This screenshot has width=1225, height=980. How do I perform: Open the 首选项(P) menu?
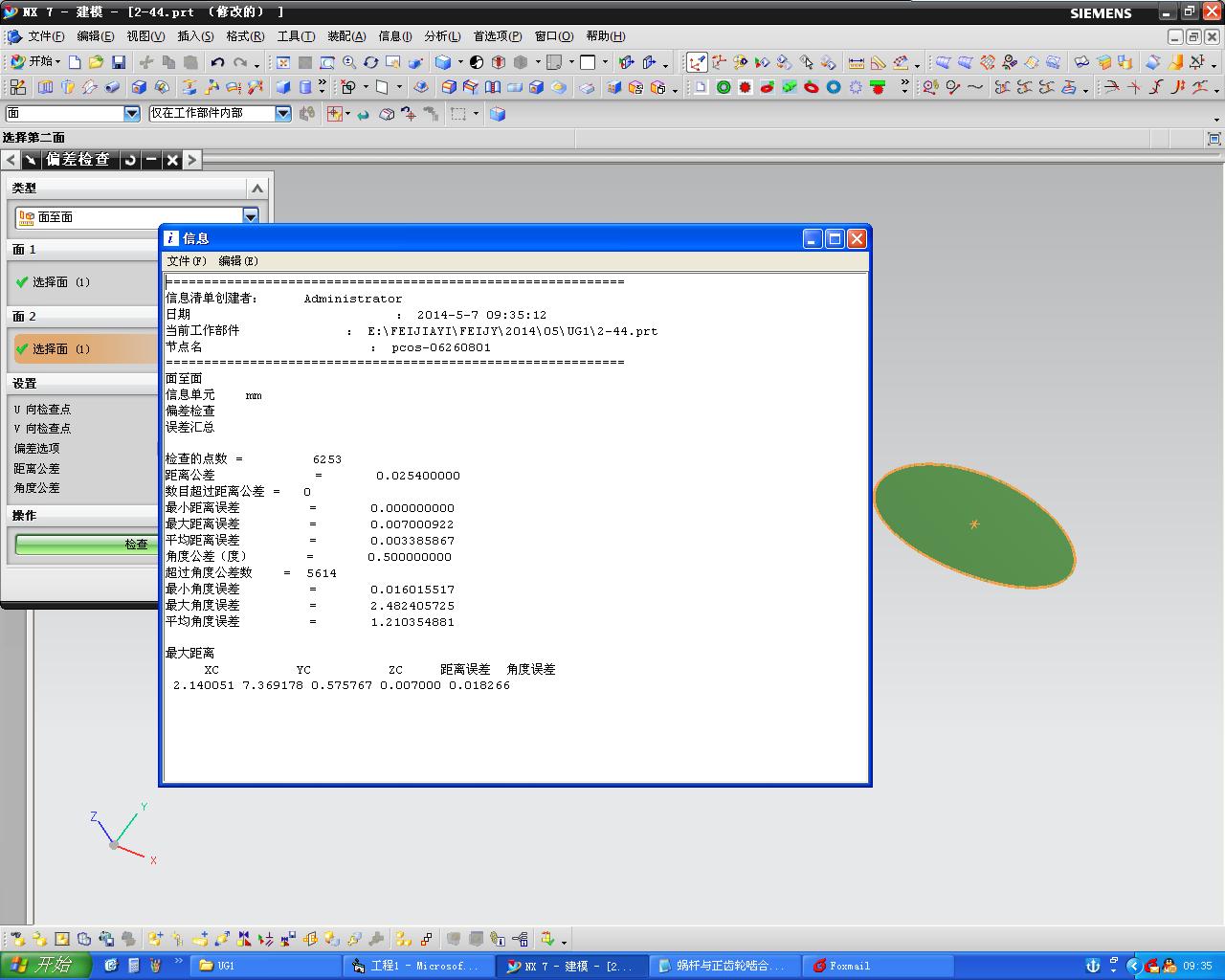[x=498, y=36]
